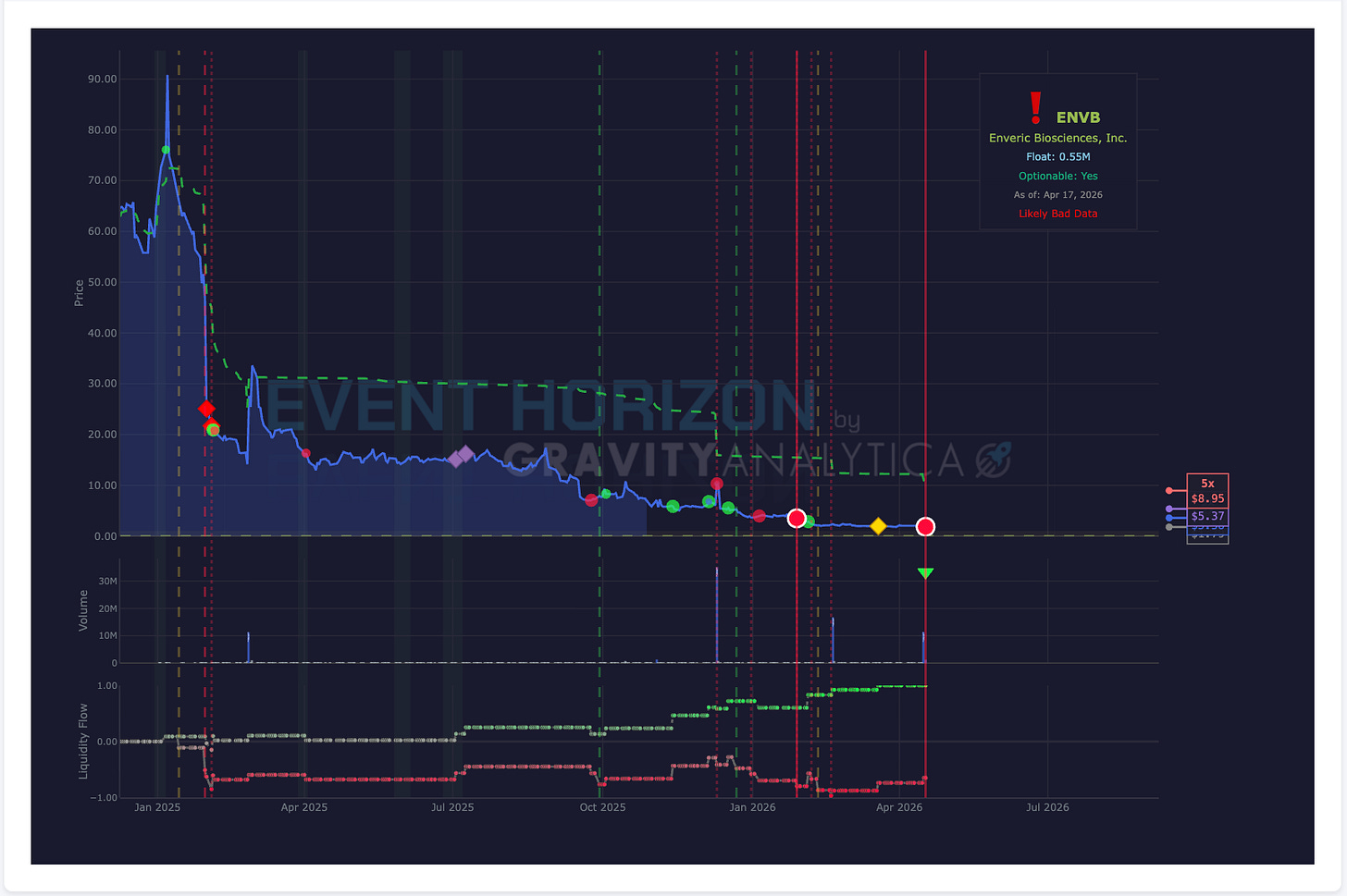Click the Liquidity Flow axis title
Image resolution: width=1347 pixels, height=896 pixels.
pos(83,741)
